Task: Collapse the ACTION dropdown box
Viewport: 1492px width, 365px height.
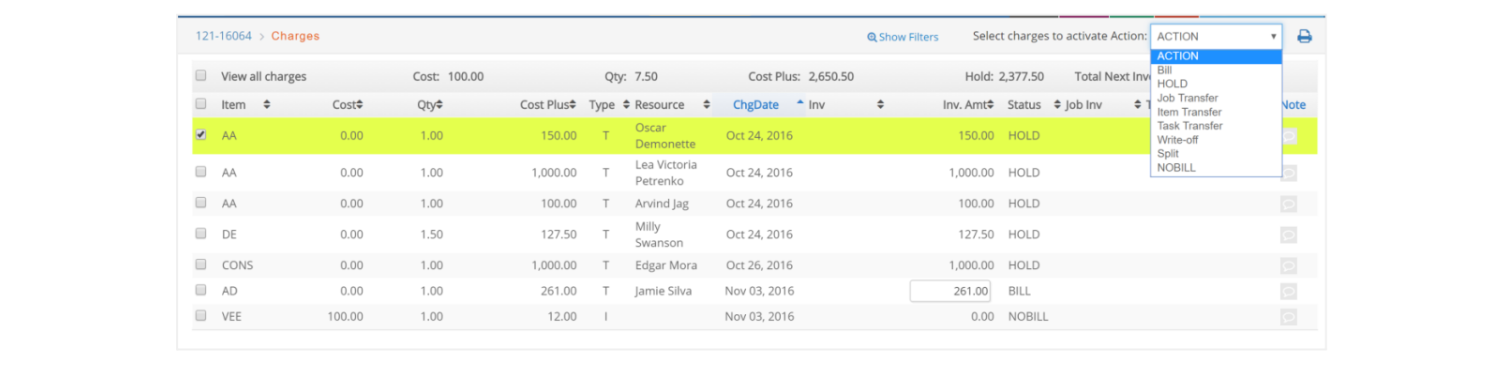Action: tap(1216, 36)
